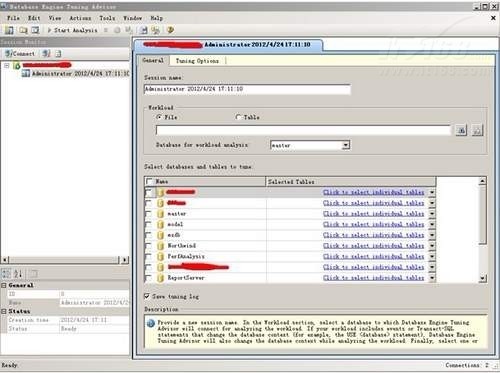The width and height of the screenshot is (500, 373).
Task: Check the master database checkbox
Action: [148, 213]
